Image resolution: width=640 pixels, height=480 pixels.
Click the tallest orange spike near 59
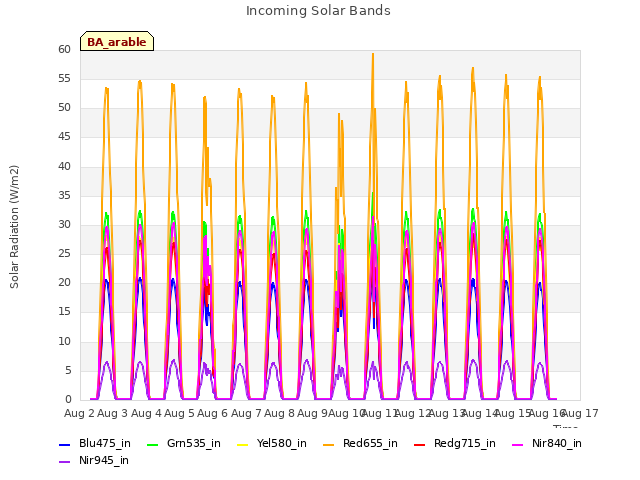coord(373,55)
